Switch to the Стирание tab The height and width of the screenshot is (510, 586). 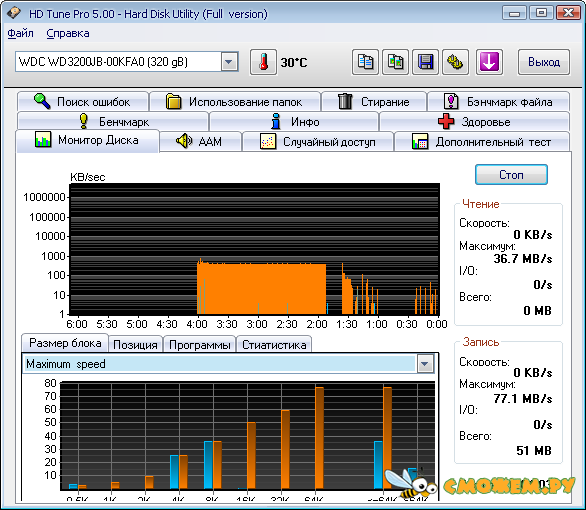[374, 102]
